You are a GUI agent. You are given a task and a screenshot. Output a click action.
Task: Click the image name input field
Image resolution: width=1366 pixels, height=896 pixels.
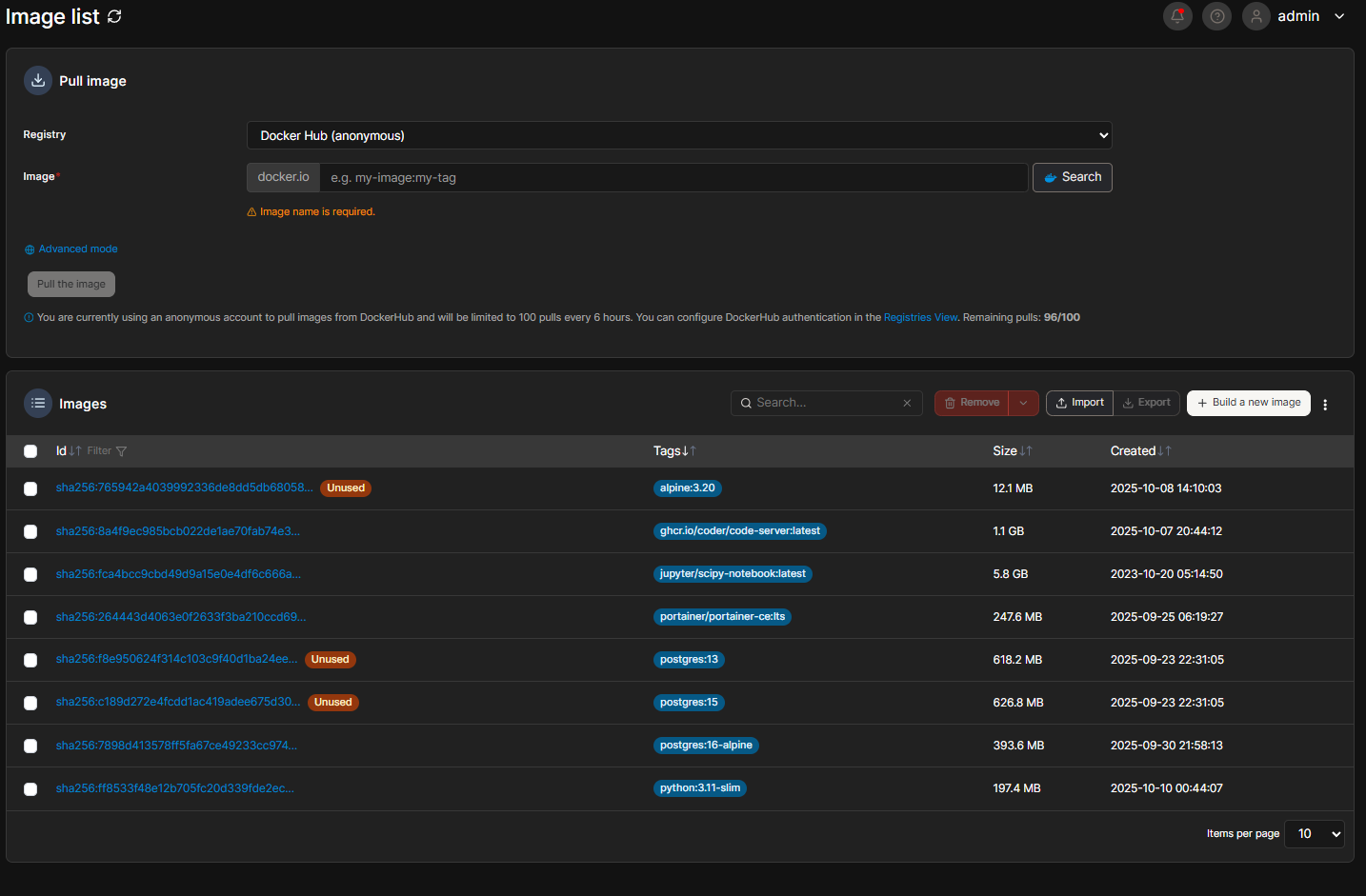pyautogui.click(x=673, y=178)
